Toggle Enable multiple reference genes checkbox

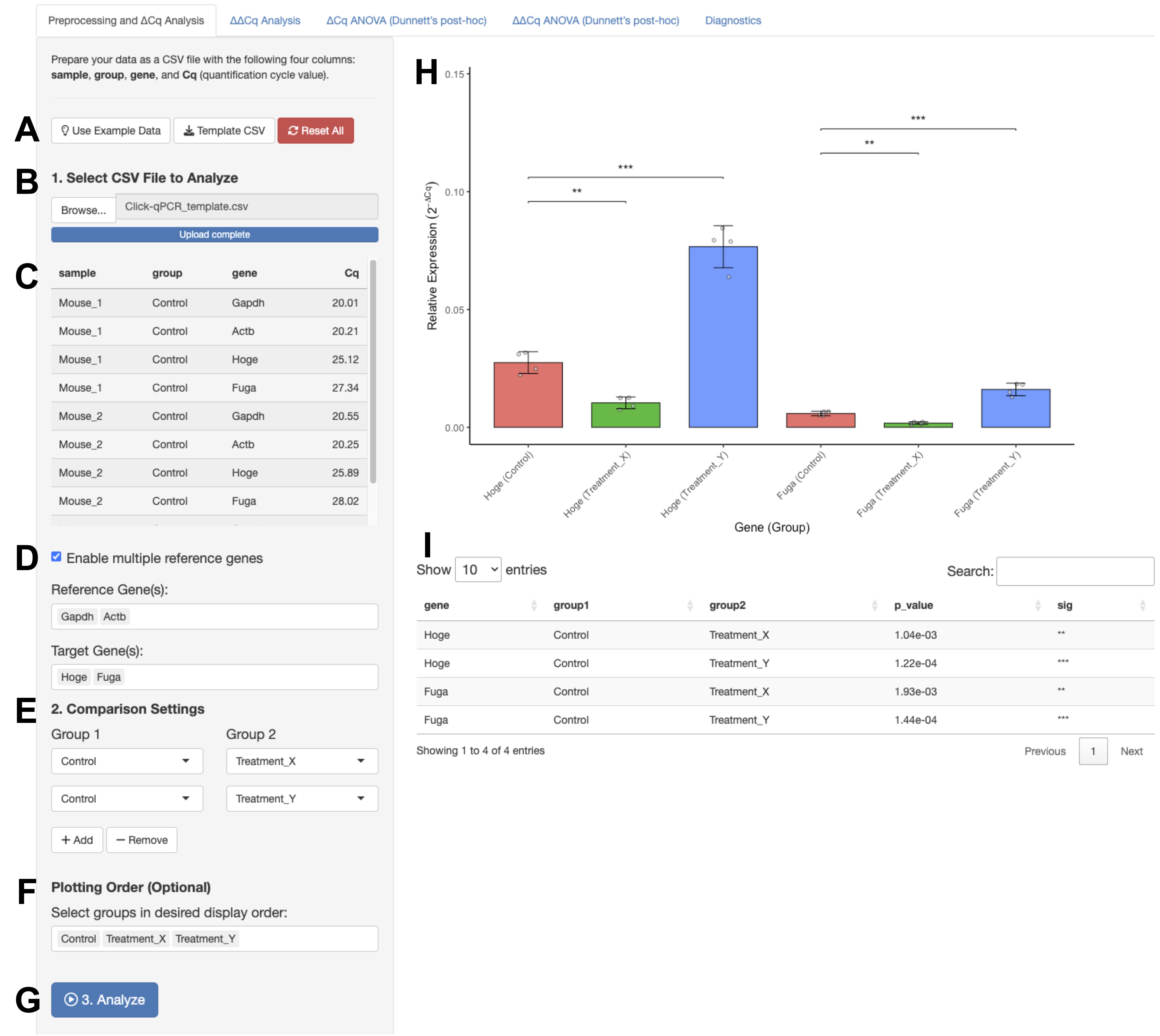56,557
